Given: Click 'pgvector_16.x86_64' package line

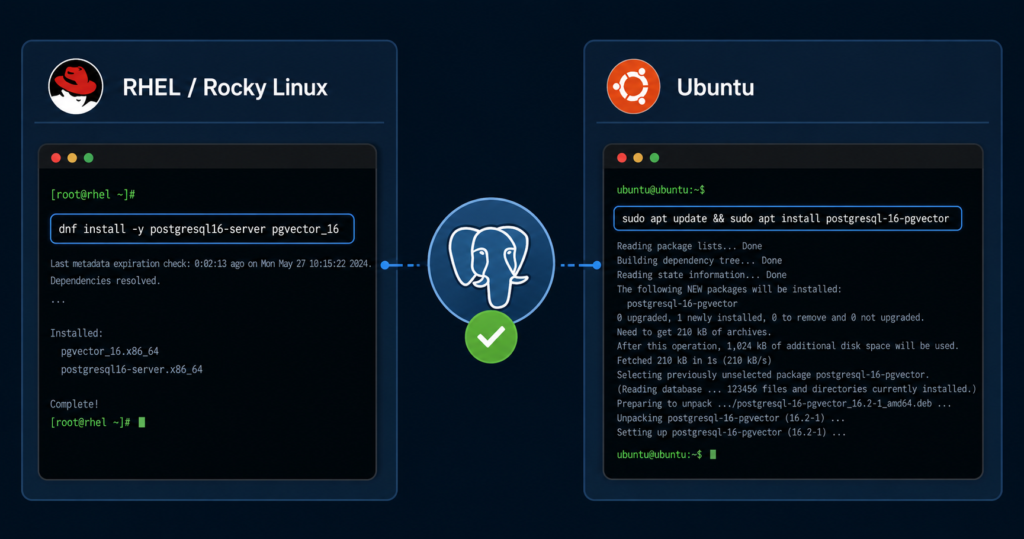Looking at the screenshot, I should pos(110,351).
